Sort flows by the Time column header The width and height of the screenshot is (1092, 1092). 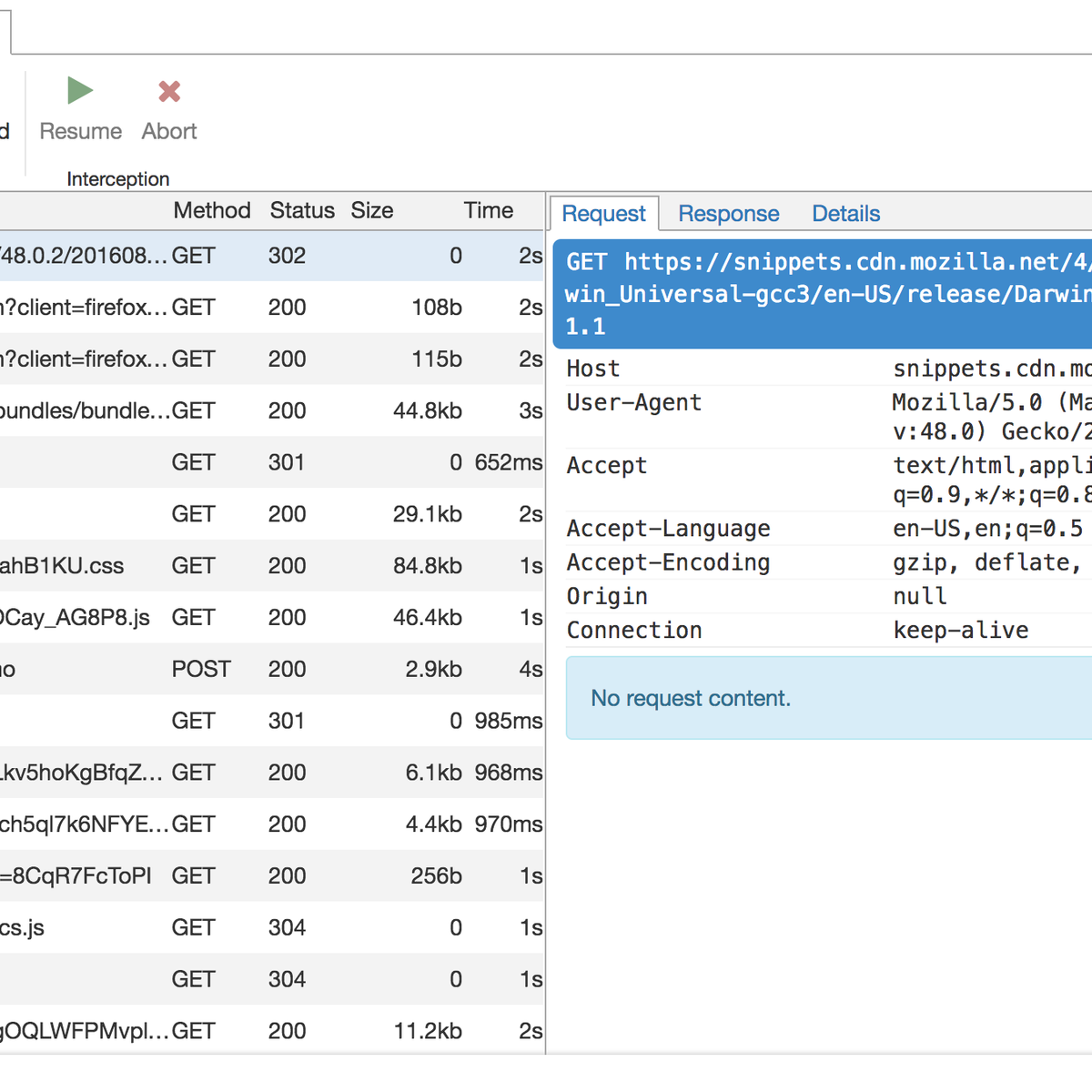click(489, 210)
